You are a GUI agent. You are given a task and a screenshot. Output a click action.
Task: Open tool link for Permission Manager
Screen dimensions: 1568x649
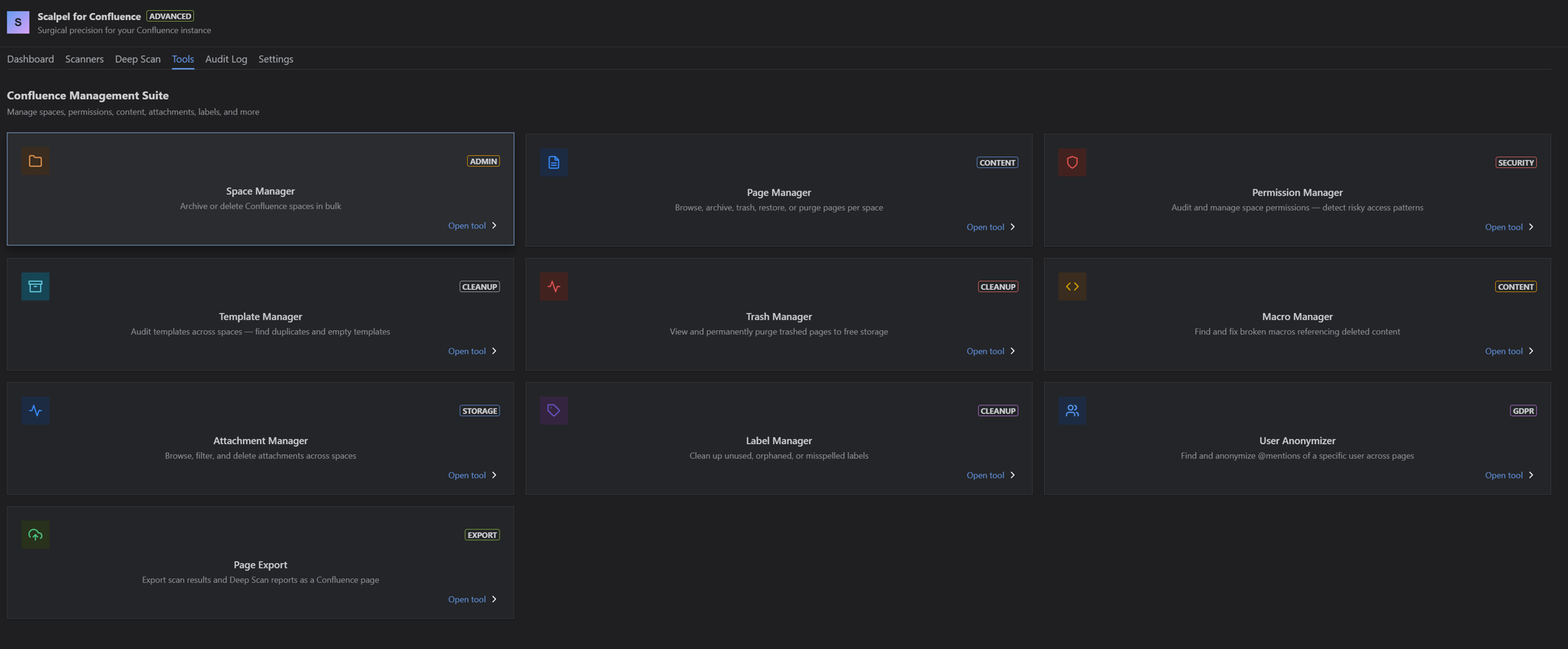point(1510,227)
